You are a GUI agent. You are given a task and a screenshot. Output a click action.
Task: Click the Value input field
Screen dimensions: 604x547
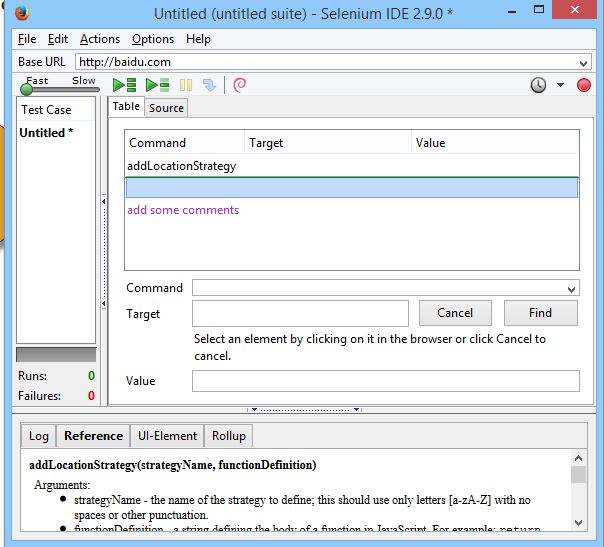[x=386, y=381]
